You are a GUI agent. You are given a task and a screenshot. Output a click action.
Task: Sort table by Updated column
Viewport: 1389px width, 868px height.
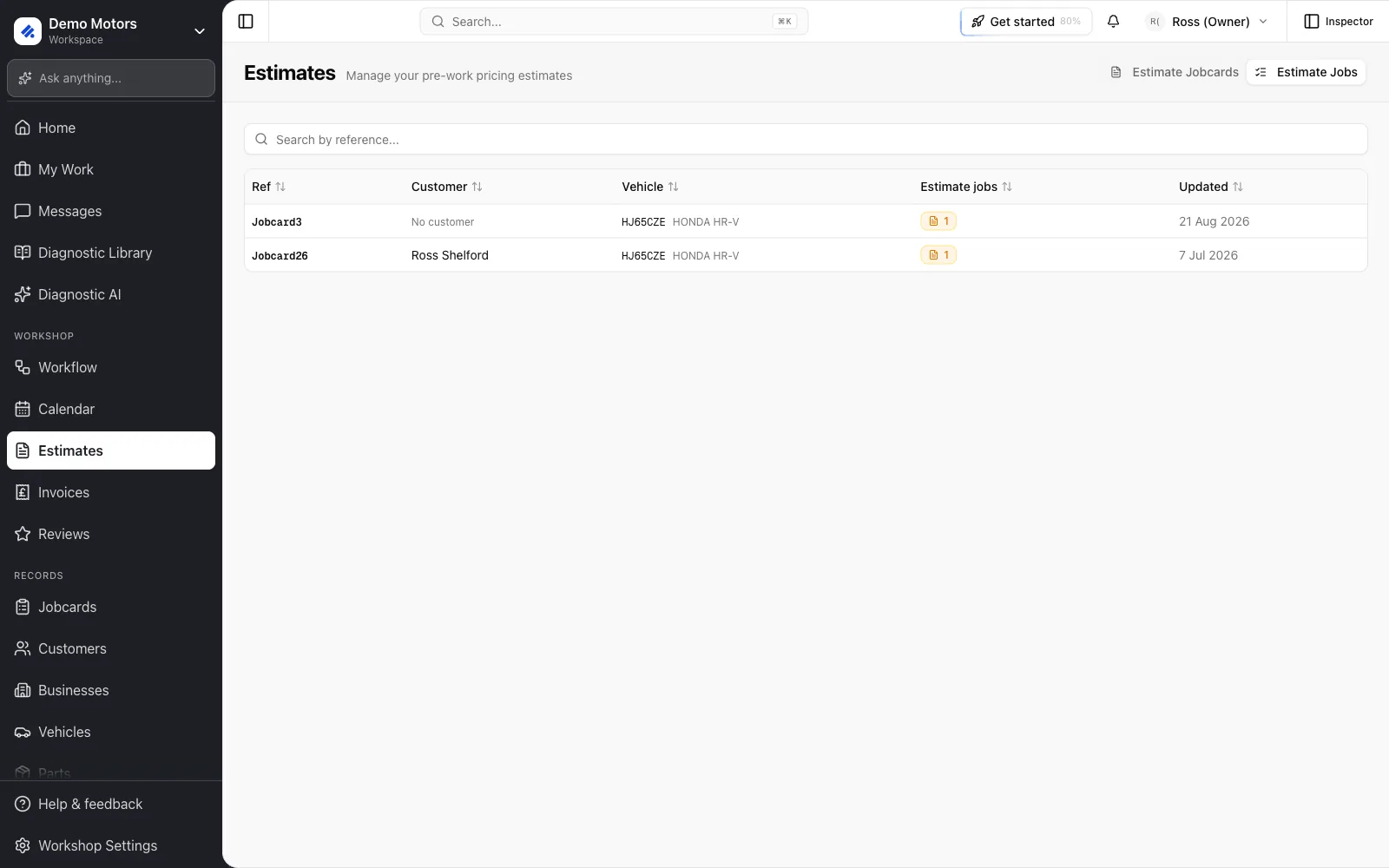point(1211,187)
